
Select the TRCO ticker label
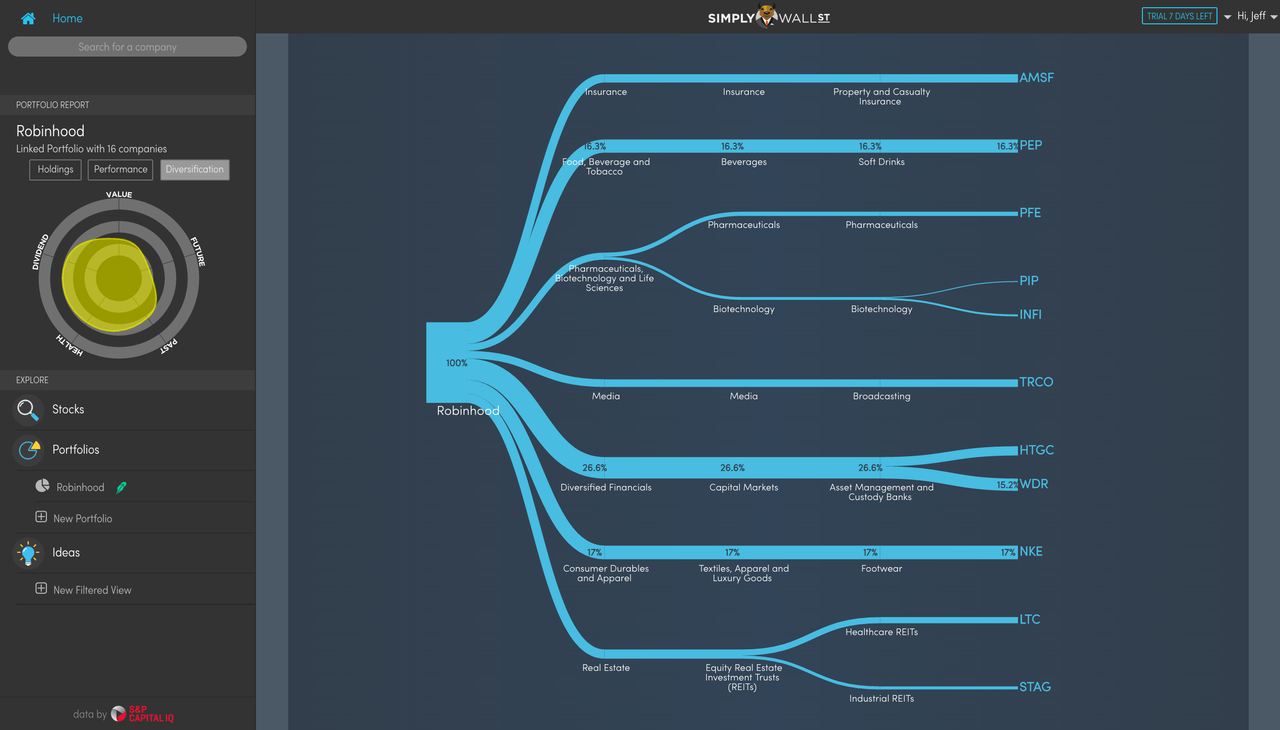pos(1036,382)
